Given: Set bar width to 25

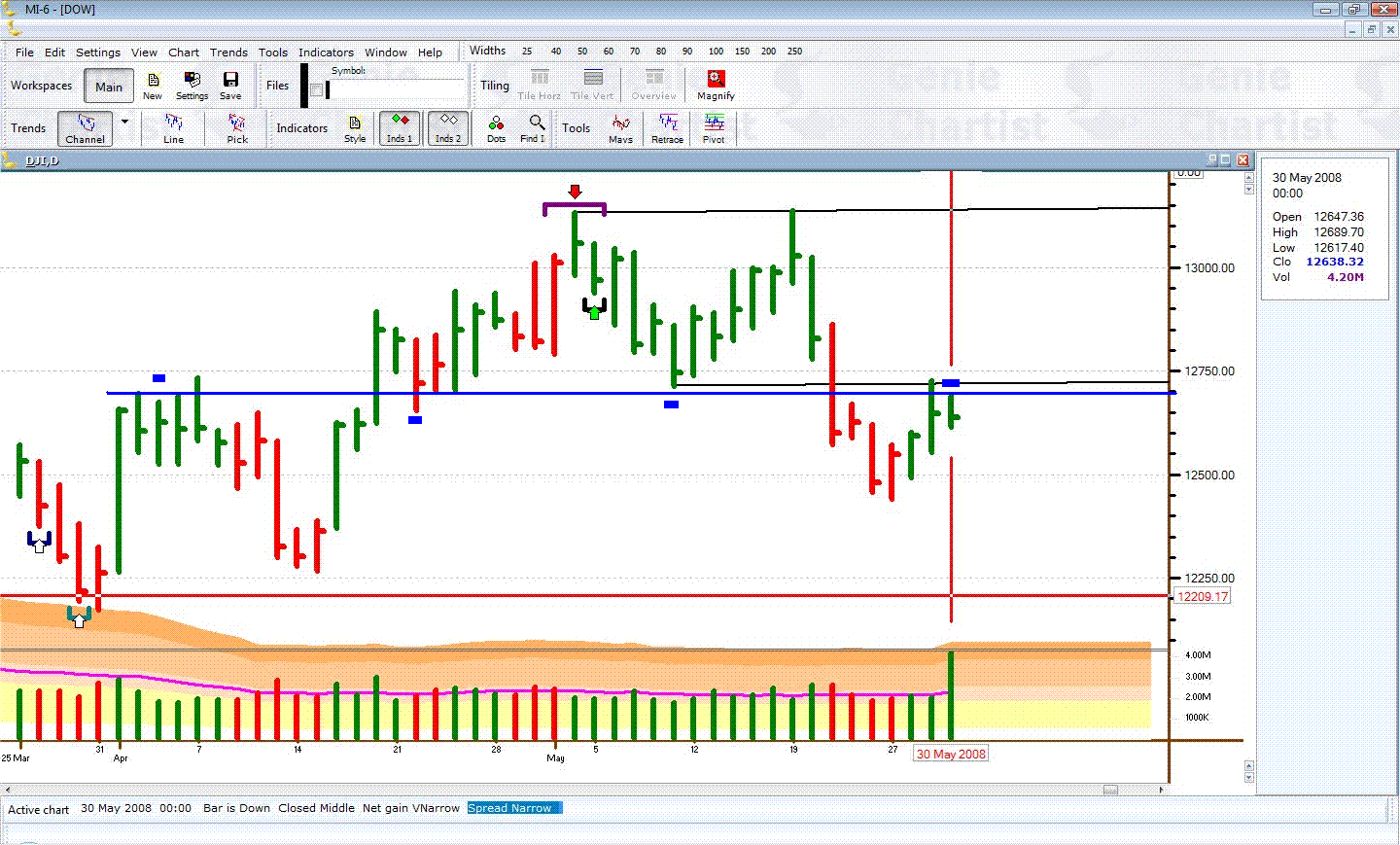Looking at the screenshot, I should point(527,52).
